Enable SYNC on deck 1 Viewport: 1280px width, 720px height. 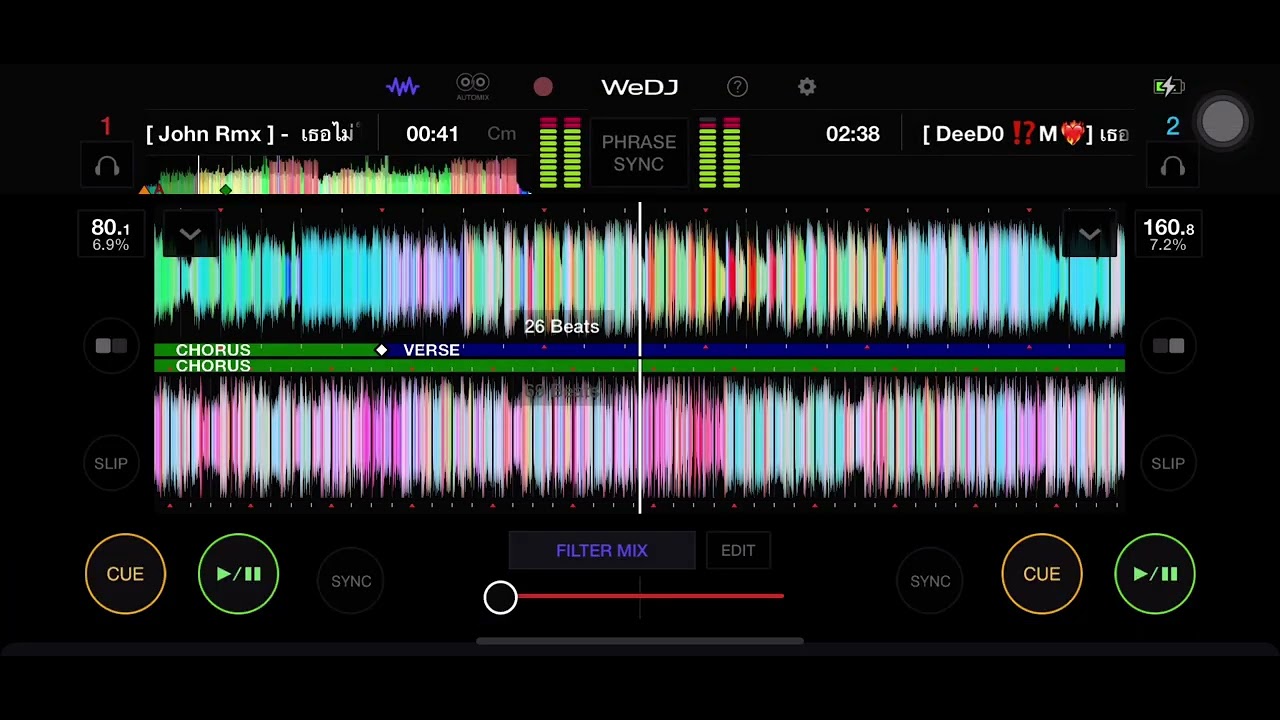point(351,581)
